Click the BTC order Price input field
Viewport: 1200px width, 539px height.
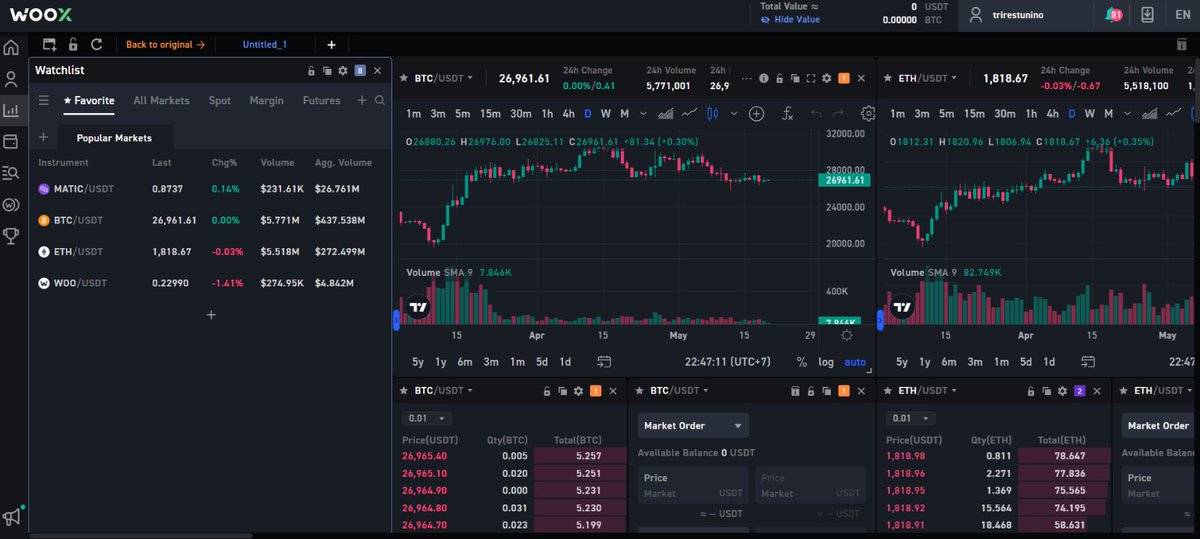click(x=693, y=485)
